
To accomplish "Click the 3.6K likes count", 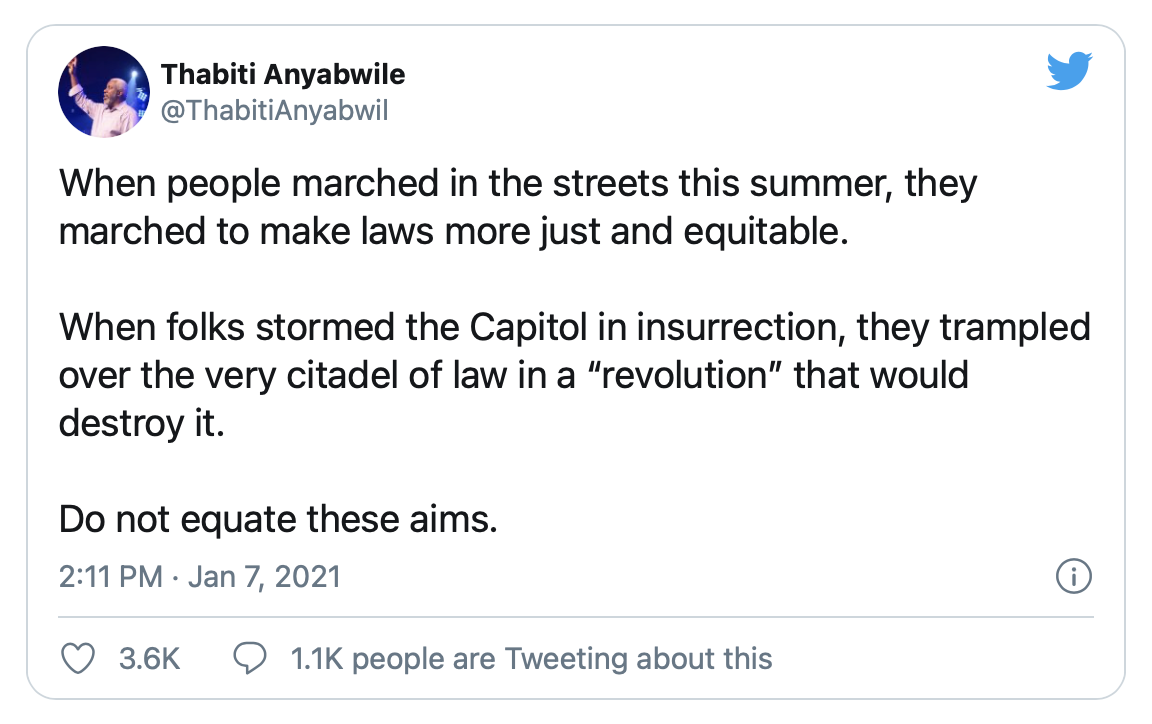I will pyautogui.click(x=149, y=659).
